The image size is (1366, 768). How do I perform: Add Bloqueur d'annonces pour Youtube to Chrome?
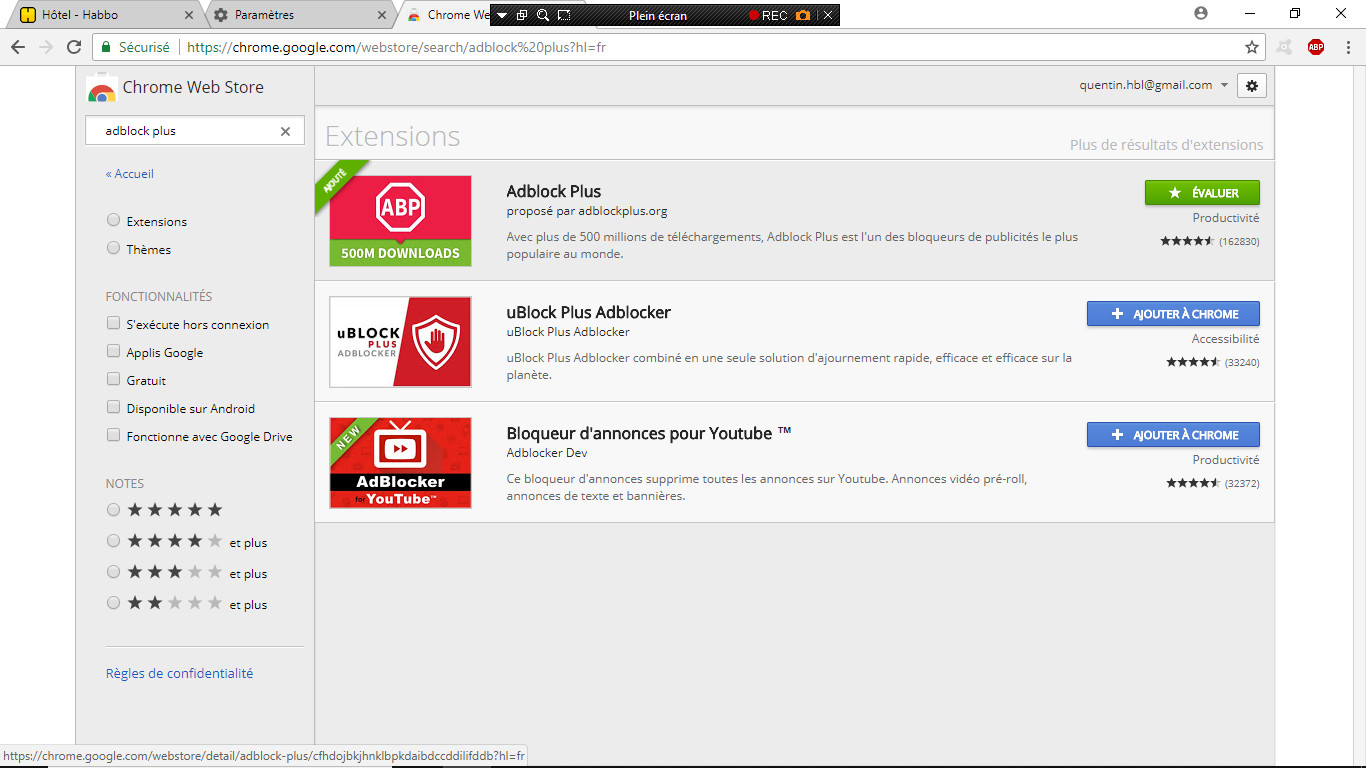1173,435
